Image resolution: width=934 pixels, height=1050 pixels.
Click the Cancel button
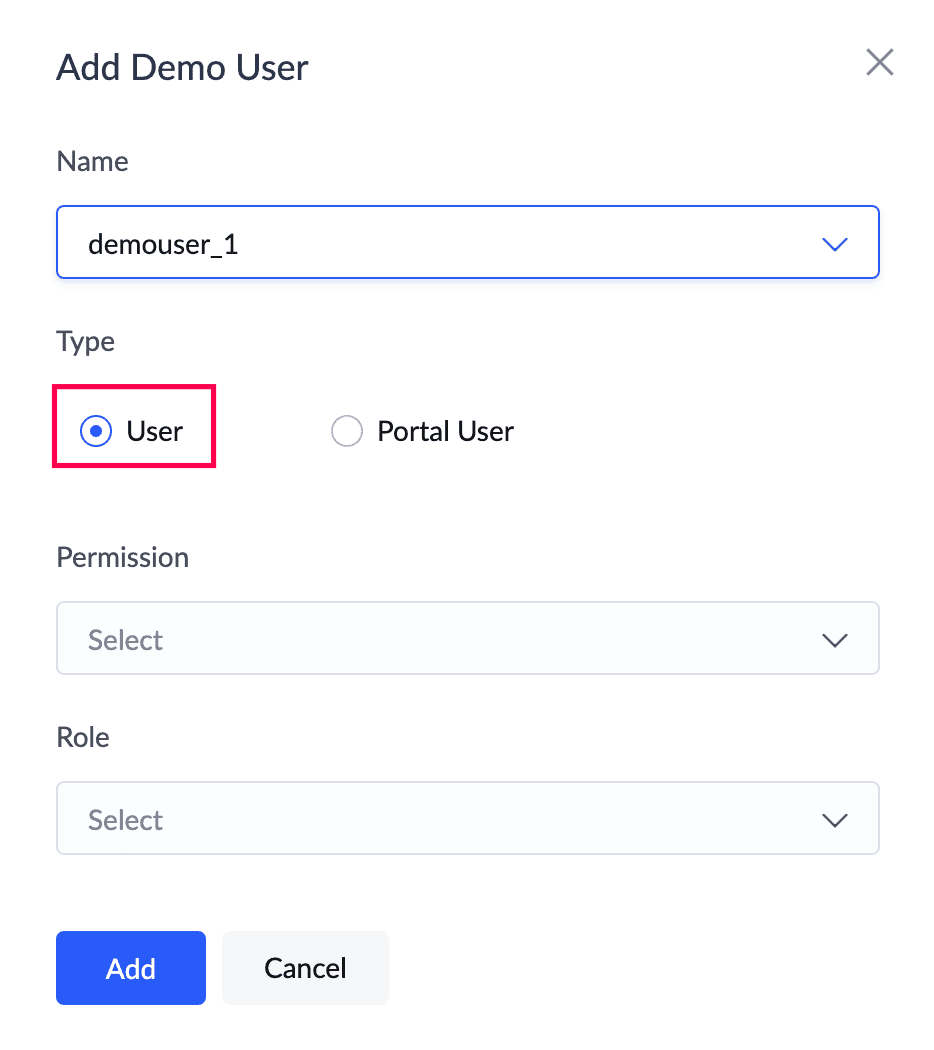pos(305,968)
